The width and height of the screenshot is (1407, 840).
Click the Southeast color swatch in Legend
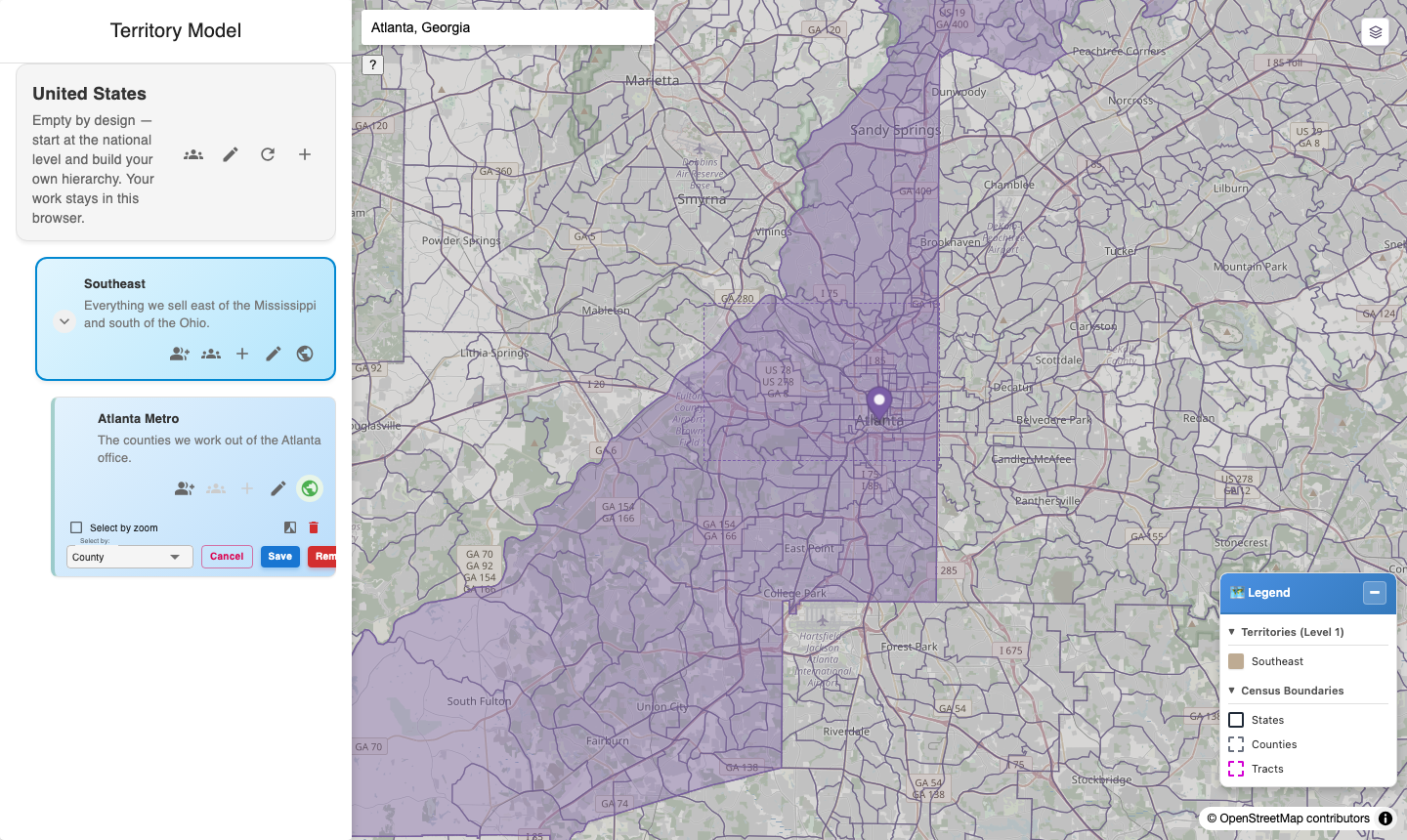(x=1236, y=661)
